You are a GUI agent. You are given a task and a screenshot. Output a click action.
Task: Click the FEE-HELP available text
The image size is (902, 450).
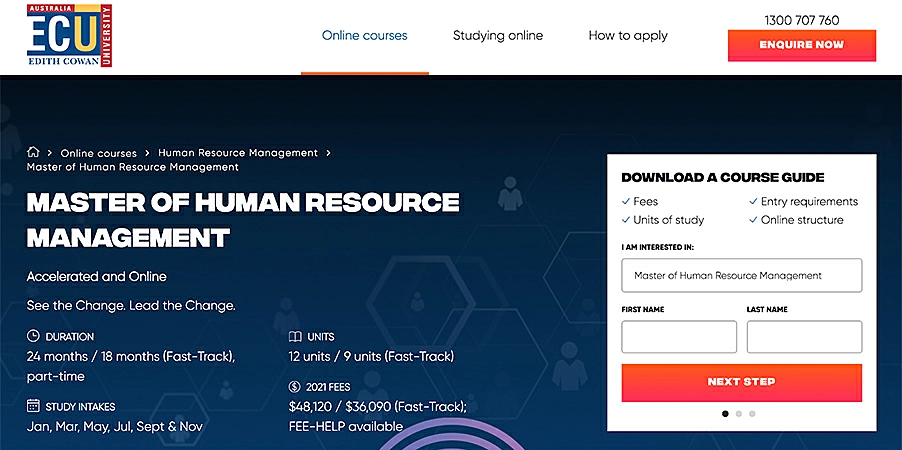pos(346,427)
